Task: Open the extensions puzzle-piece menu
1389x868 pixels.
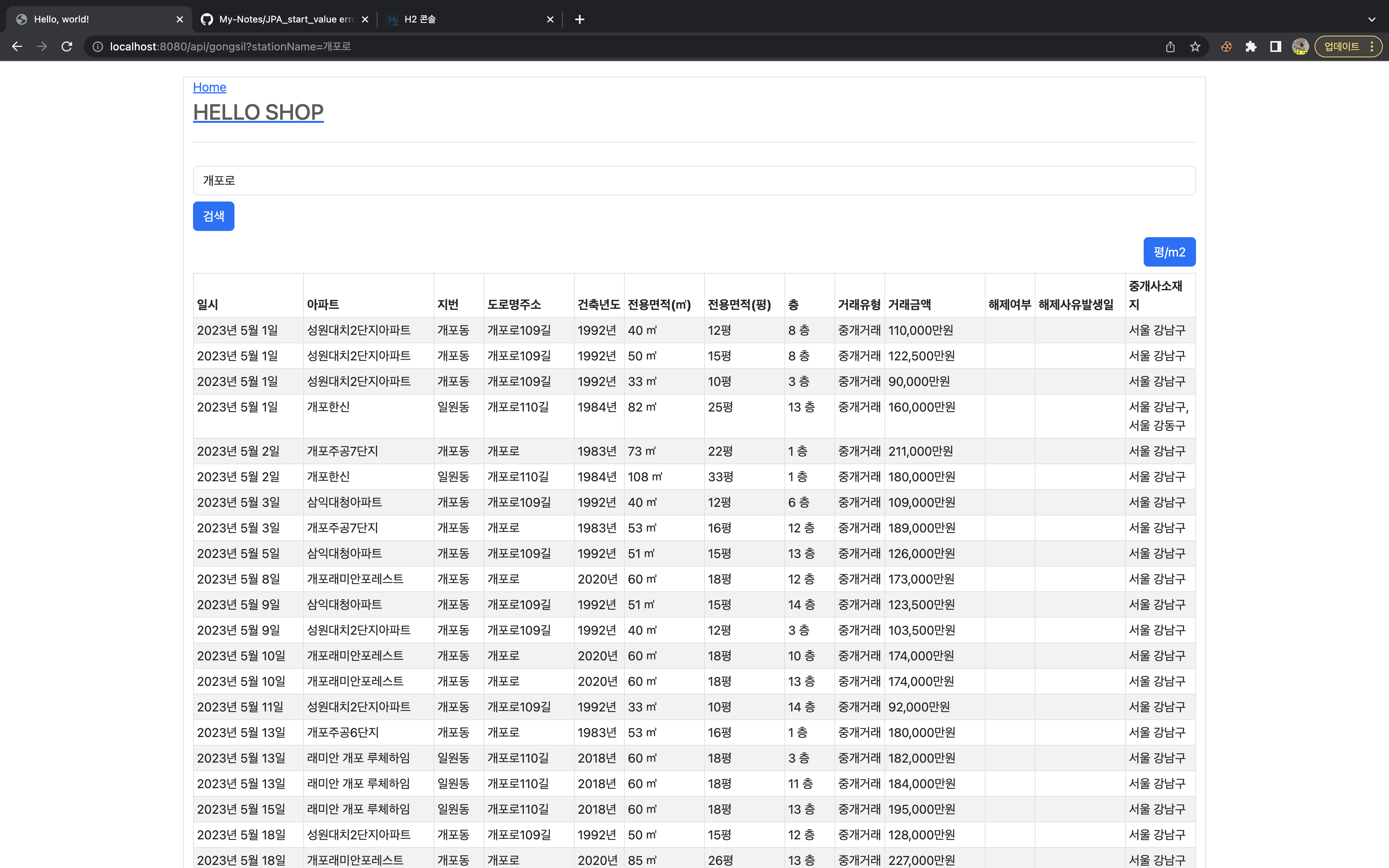Action: coord(1251,46)
